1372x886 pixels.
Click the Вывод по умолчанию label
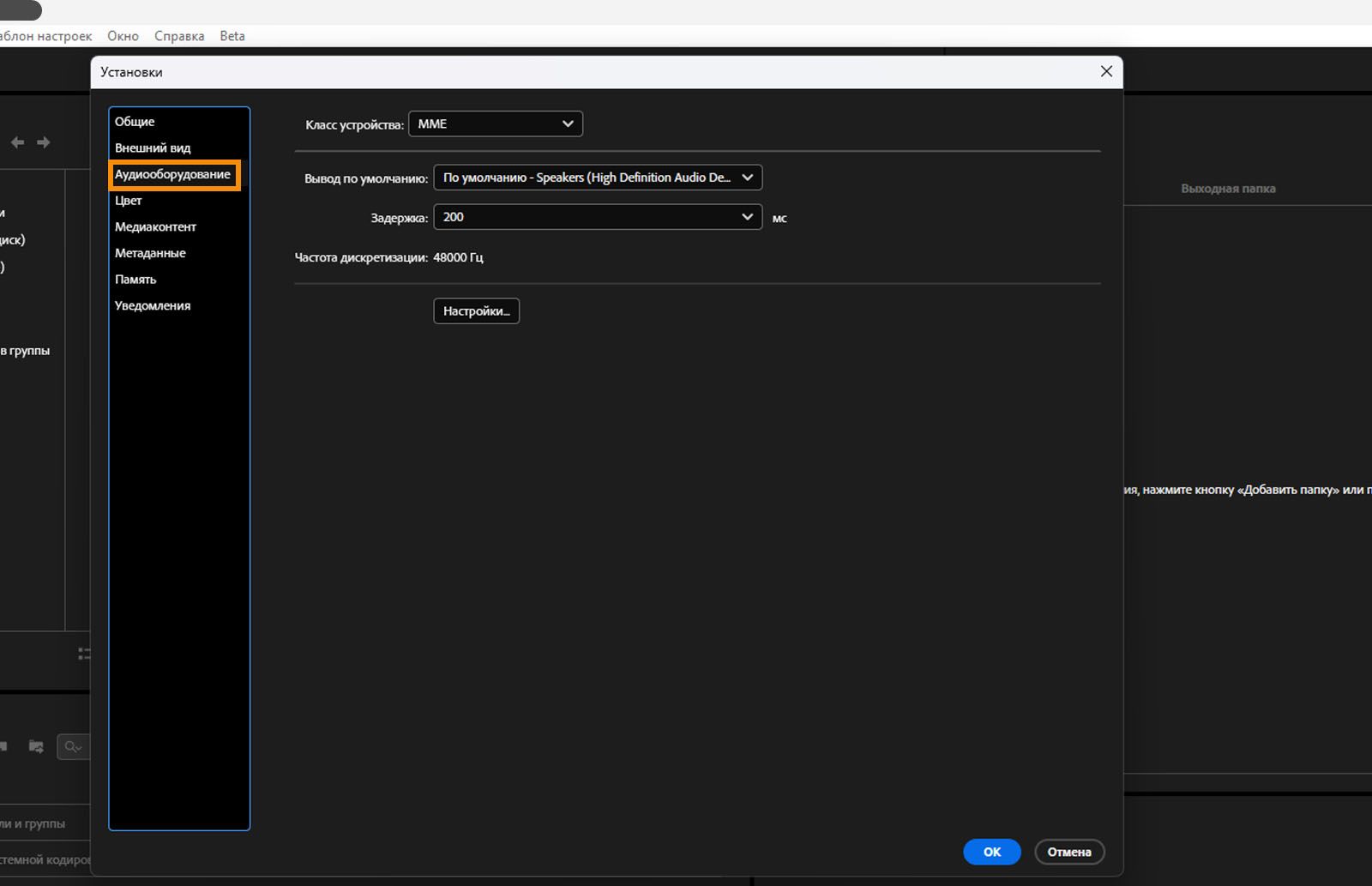(366, 178)
